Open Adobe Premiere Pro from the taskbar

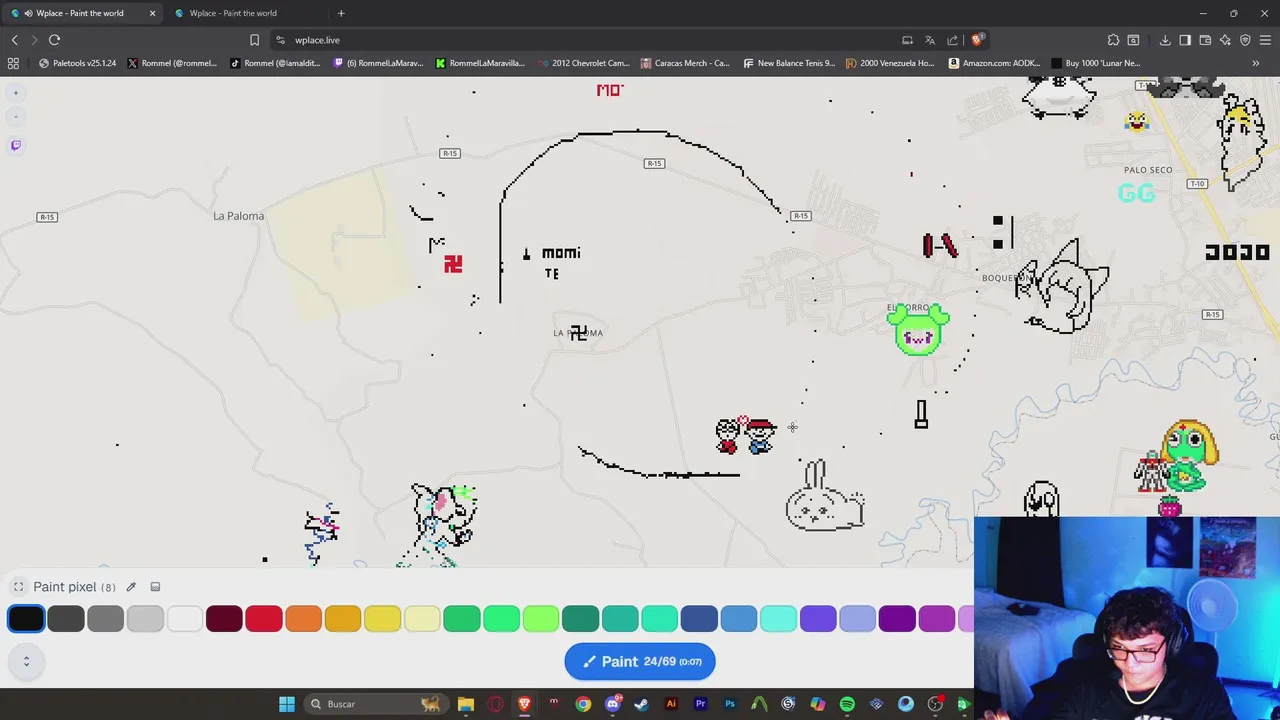click(x=700, y=704)
